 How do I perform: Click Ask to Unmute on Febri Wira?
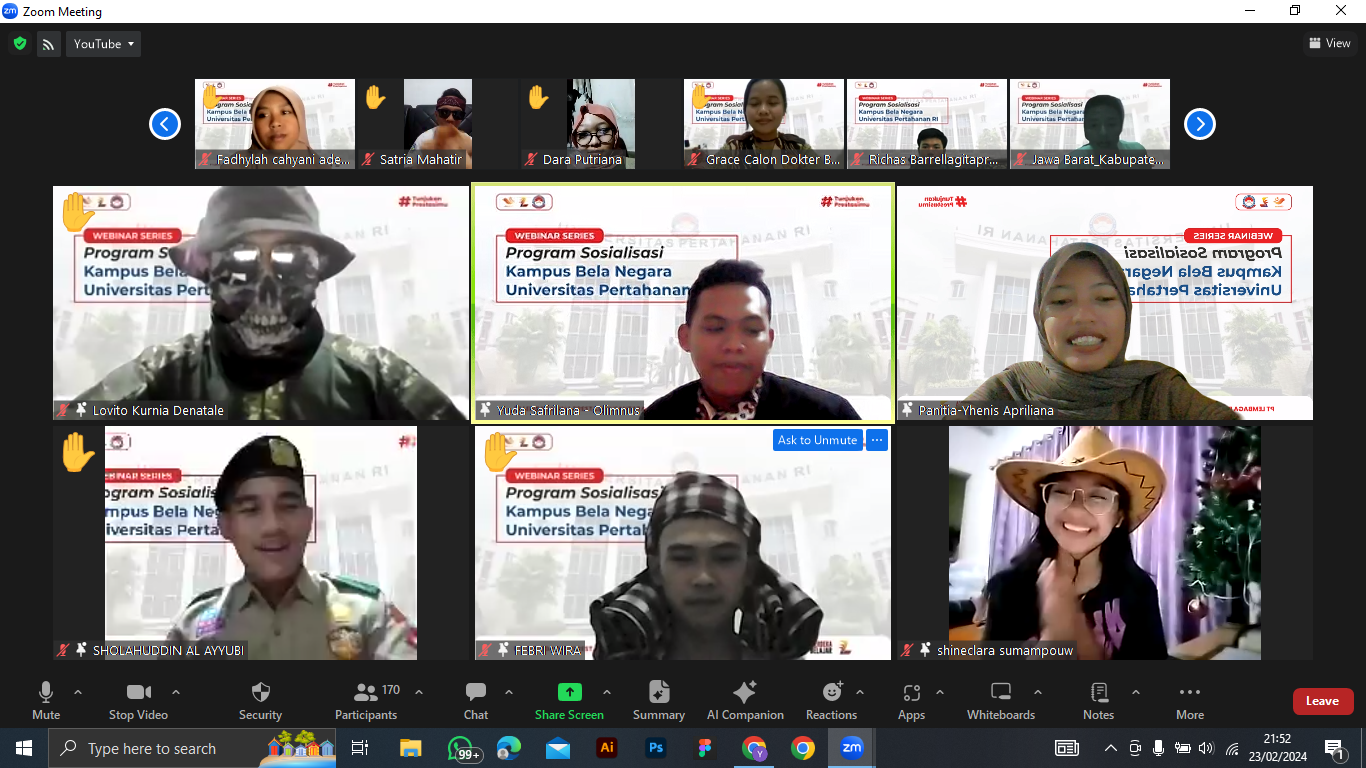[x=817, y=440]
